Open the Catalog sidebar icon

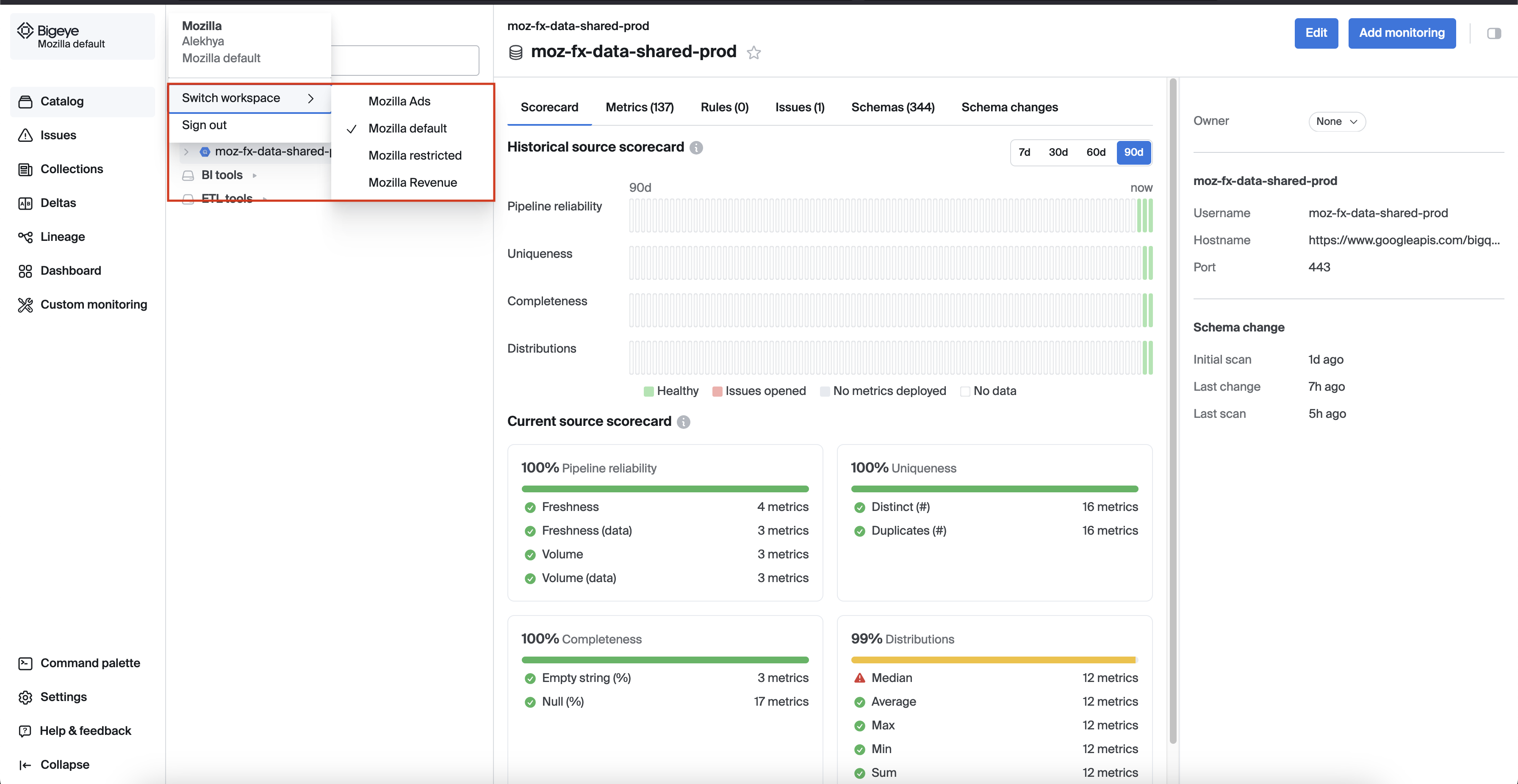[x=25, y=101]
